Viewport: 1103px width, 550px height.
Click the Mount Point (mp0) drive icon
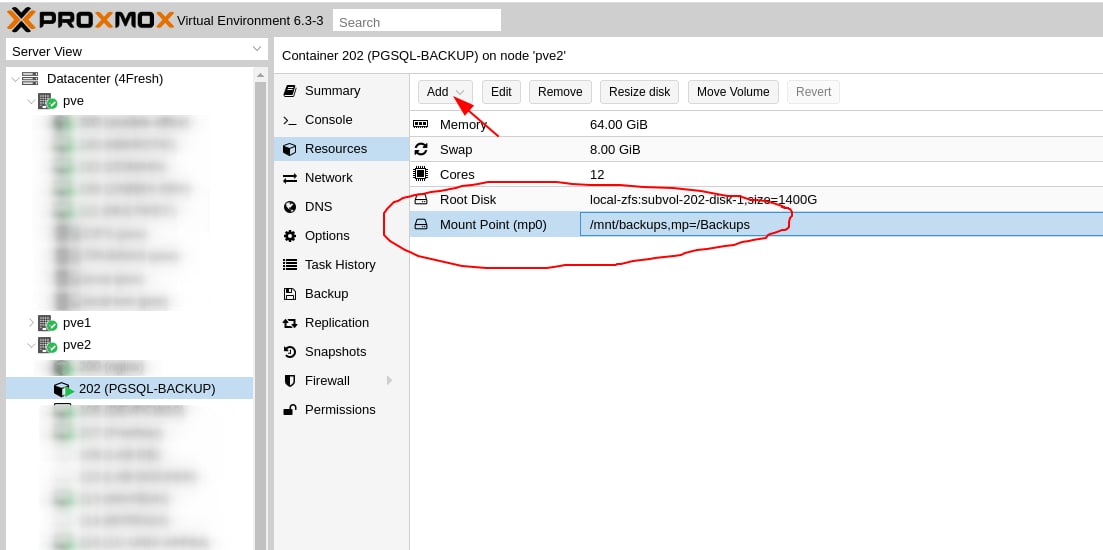tap(421, 224)
